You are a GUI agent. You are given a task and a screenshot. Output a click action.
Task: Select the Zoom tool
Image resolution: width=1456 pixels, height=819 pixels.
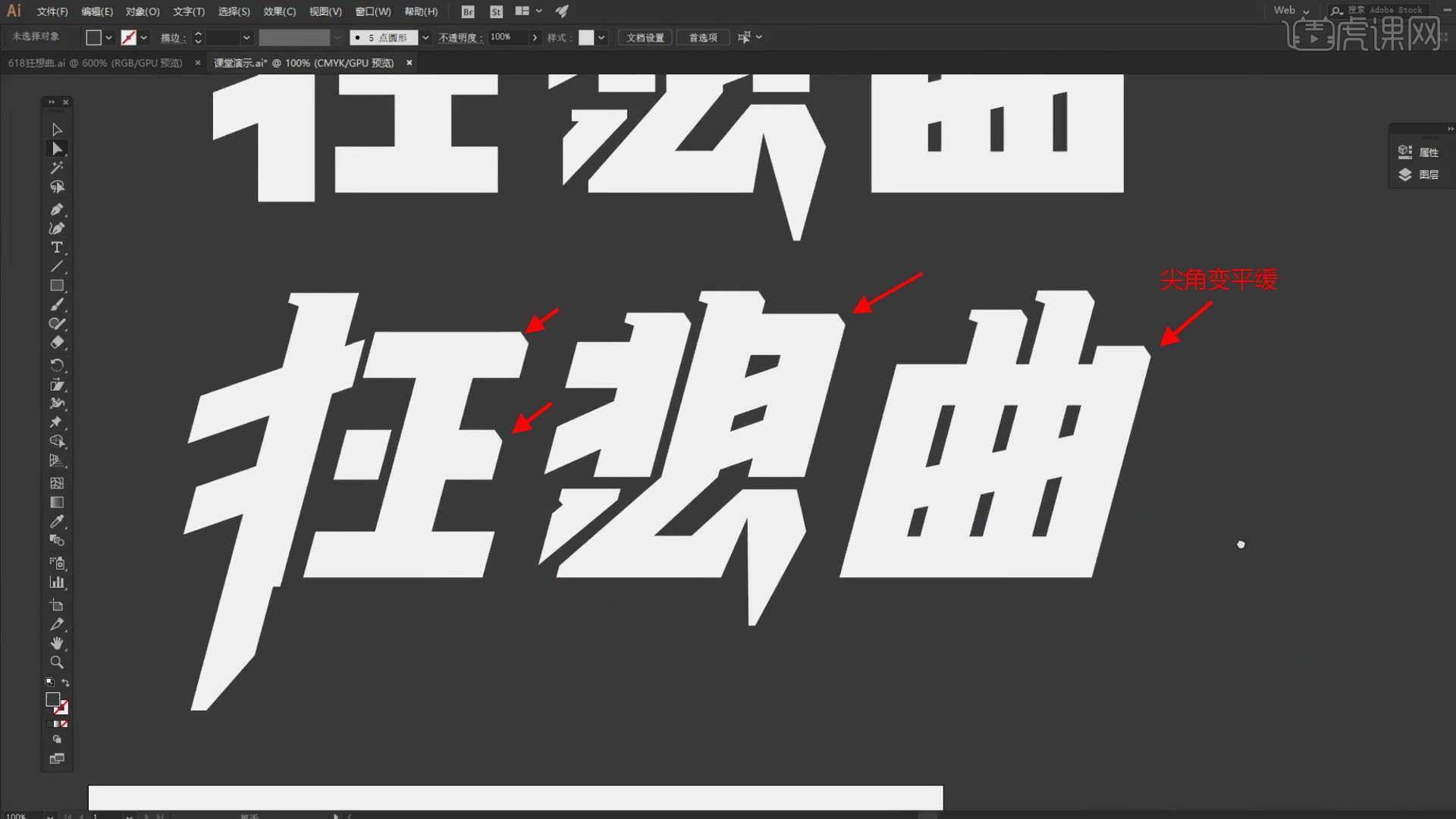click(57, 662)
